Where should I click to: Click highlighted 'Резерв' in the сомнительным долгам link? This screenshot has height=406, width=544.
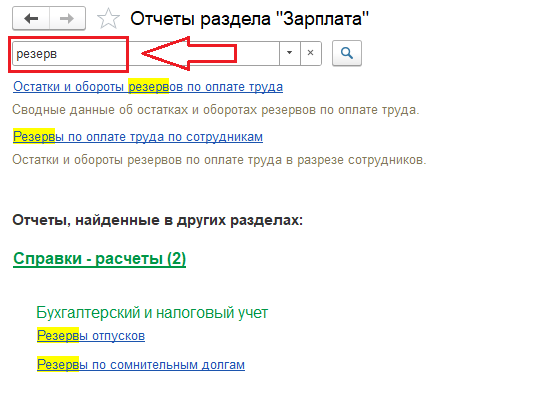58,364
